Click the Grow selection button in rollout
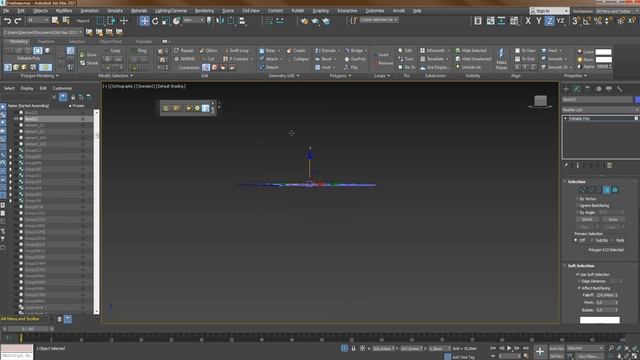Viewport: 640px width, 360px height. [613, 220]
